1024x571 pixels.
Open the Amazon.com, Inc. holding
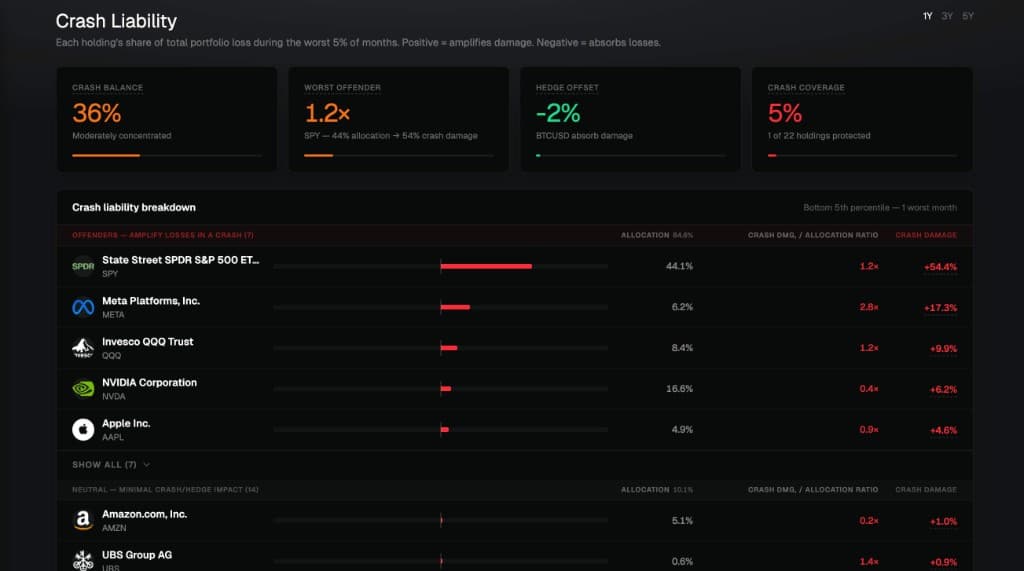click(x=514, y=521)
